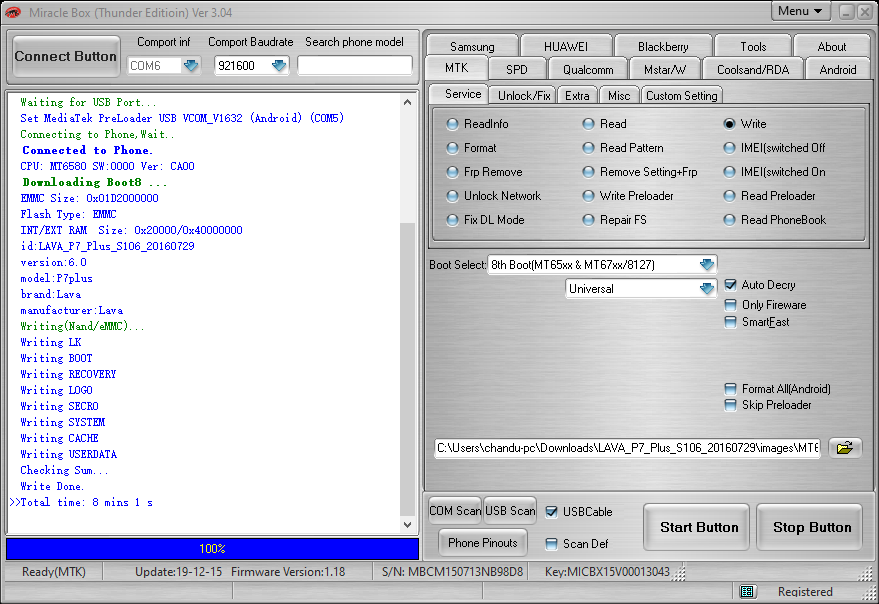Open the Comport inf COM6 dropdown

click(x=191, y=66)
